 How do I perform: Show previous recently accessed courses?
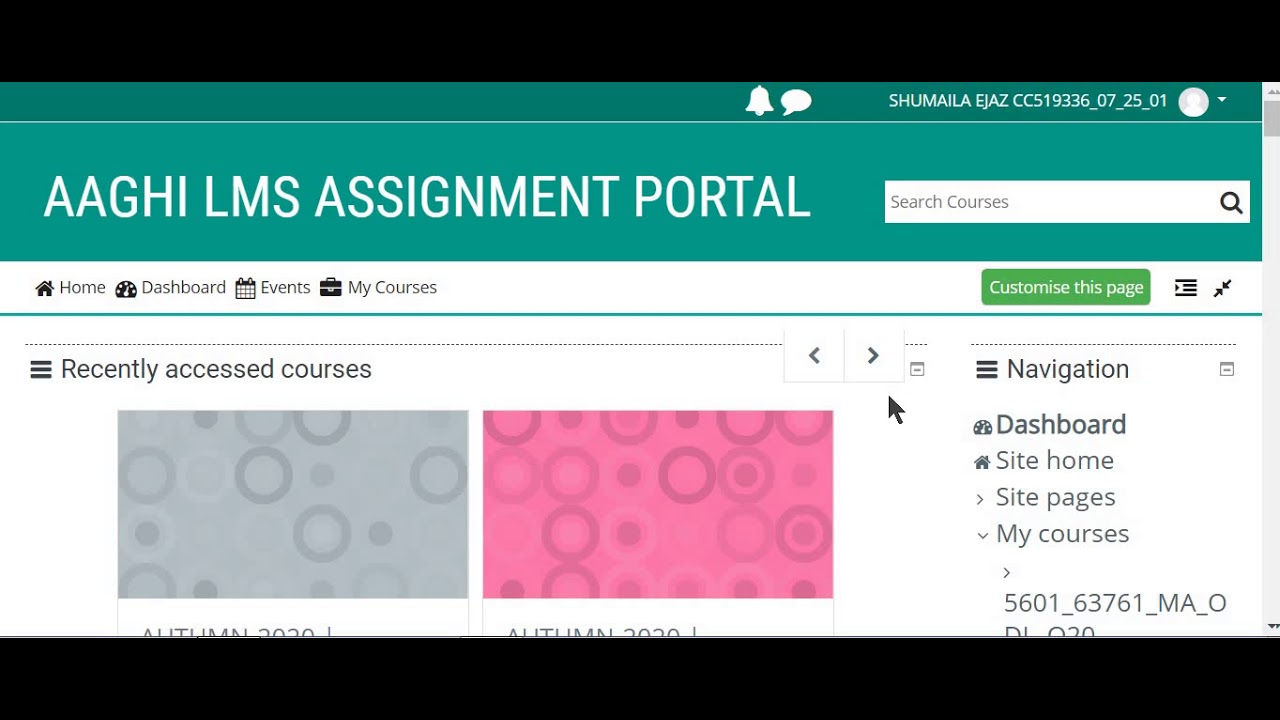click(814, 356)
